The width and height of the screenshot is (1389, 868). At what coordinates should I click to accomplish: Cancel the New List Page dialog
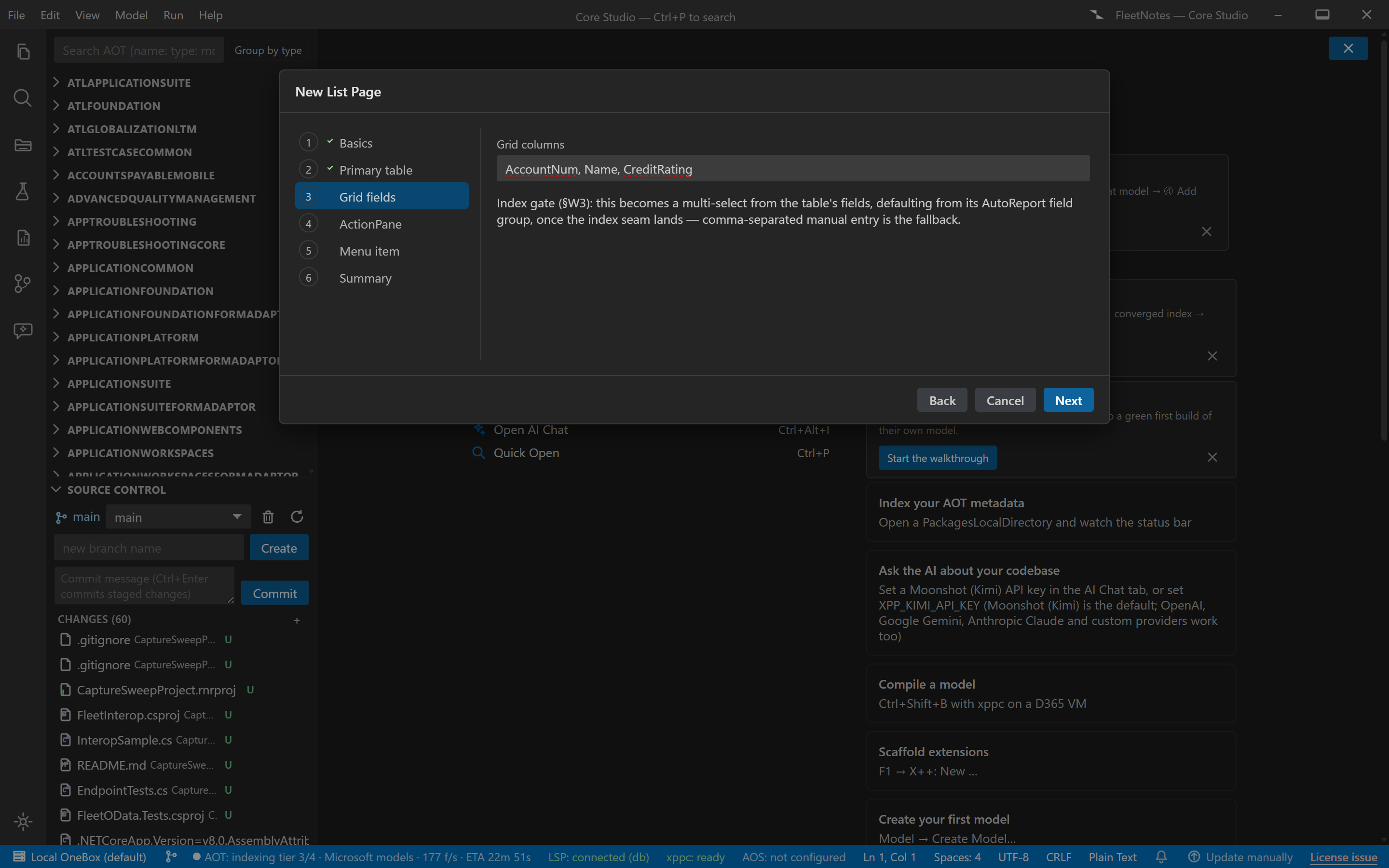[1005, 400]
